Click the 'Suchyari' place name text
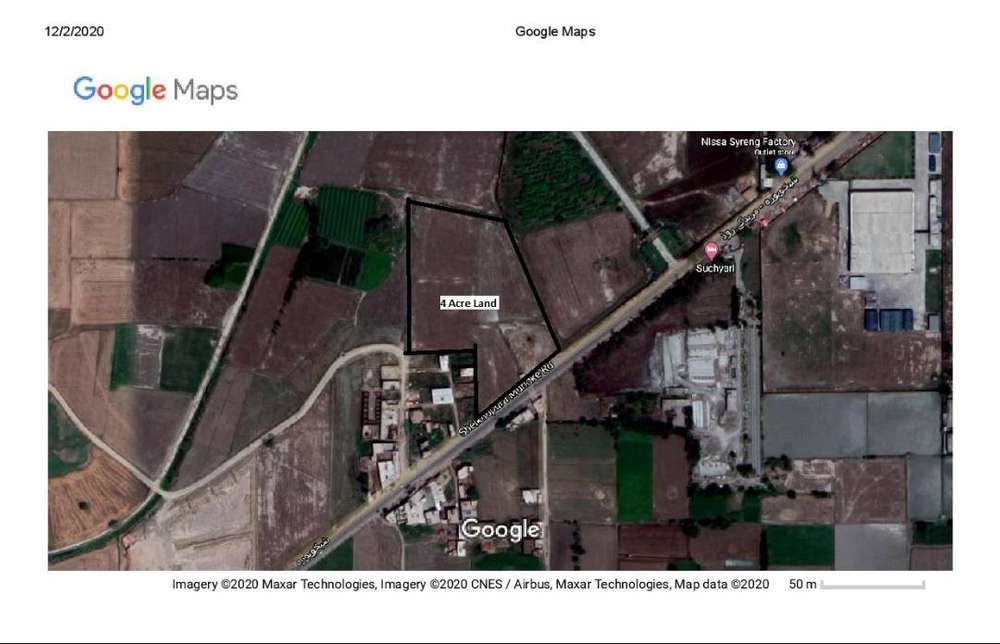The height and width of the screenshot is (644, 1000). point(715,268)
